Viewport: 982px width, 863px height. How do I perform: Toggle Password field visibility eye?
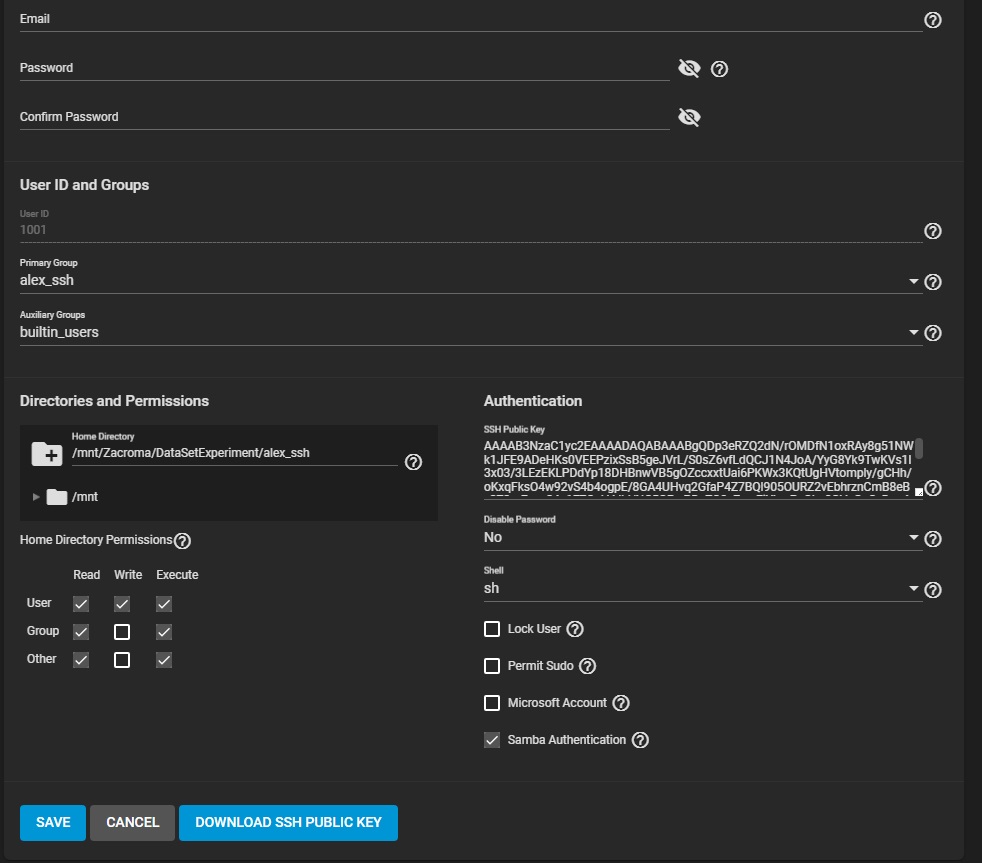point(689,68)
